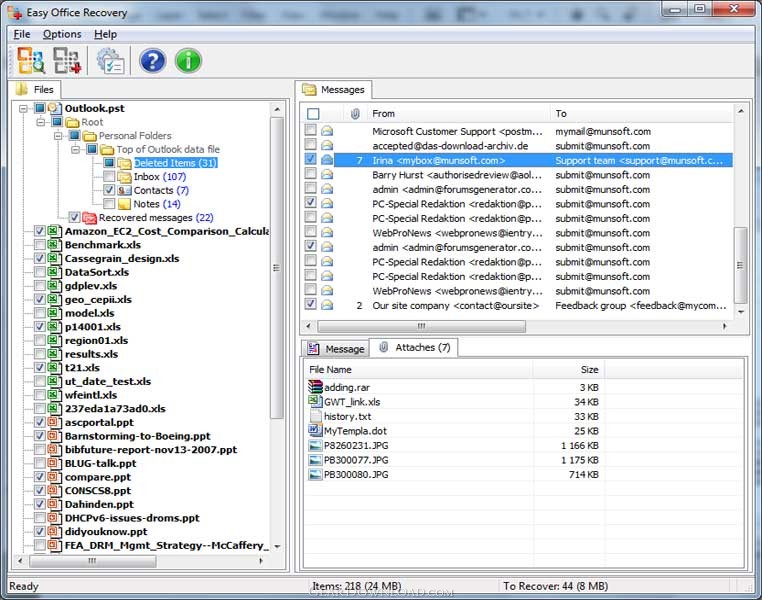This screenshot has height=600, width=762.
Task: Click the GWT_link.xls spreadsheet icon
Action: click(315, 401)
